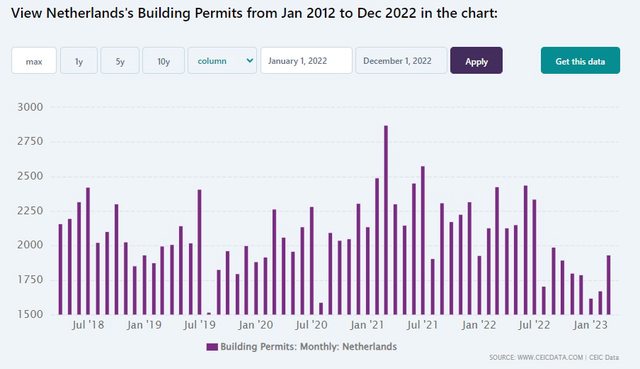Click the tallest bar in early 2021

tap(386, 220)
